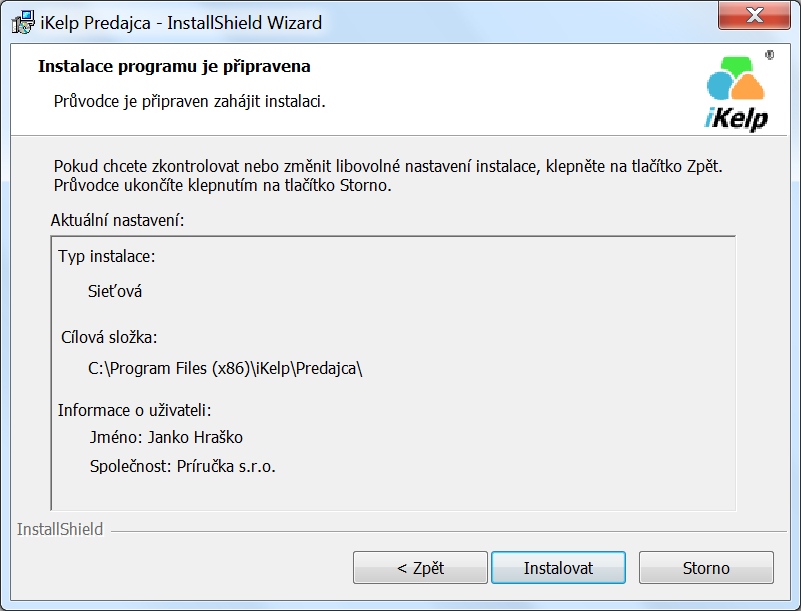
Task: Go back with the Zpět button
Action: click(420, 568)
